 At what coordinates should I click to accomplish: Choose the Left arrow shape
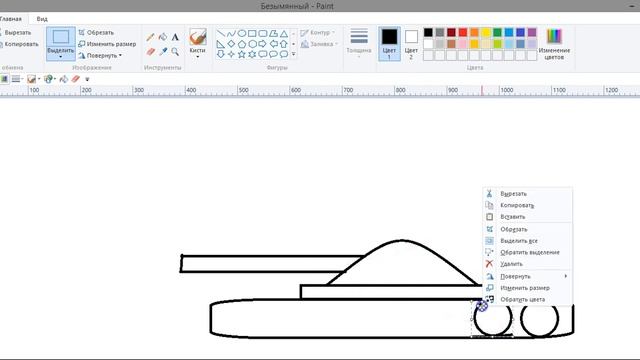pyautogui.click(x=273, y=44)
